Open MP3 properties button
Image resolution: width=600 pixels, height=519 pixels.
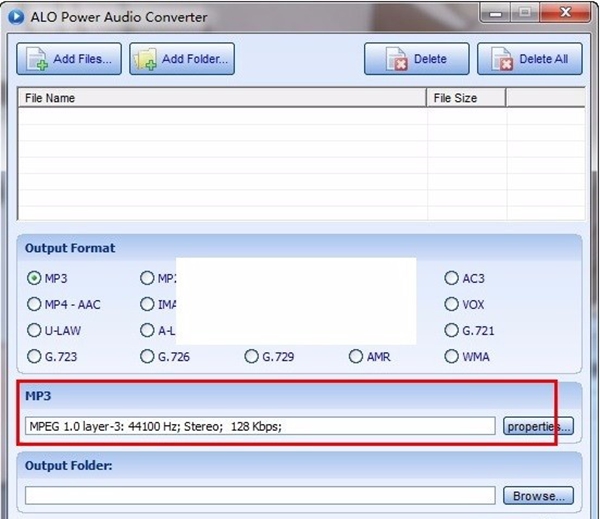[x=538, y=426]
